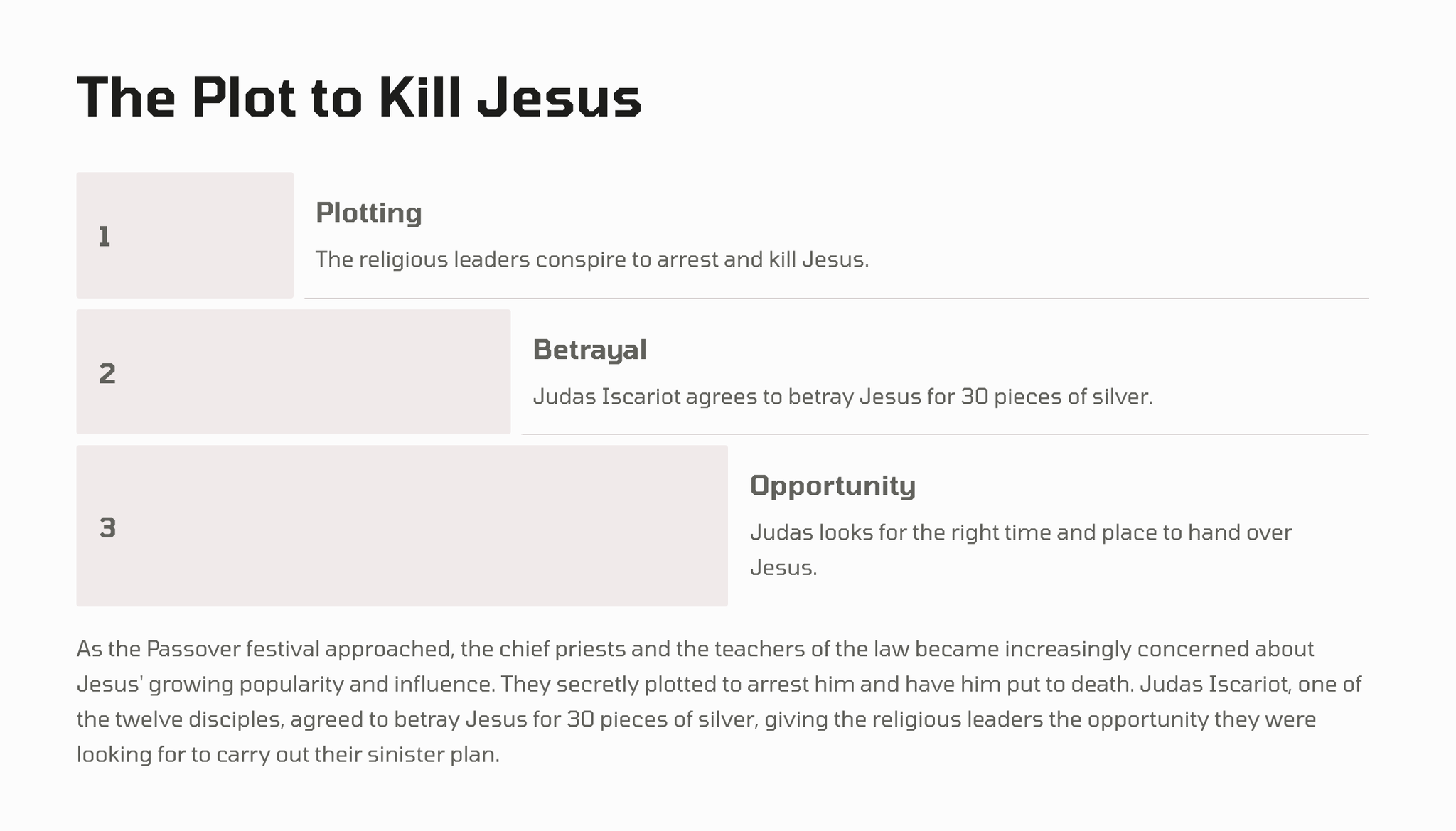The width and height of the screenshot is (1456, 831).
Task: Click the divider line under the Plotting description
Action: coord(836,299)
